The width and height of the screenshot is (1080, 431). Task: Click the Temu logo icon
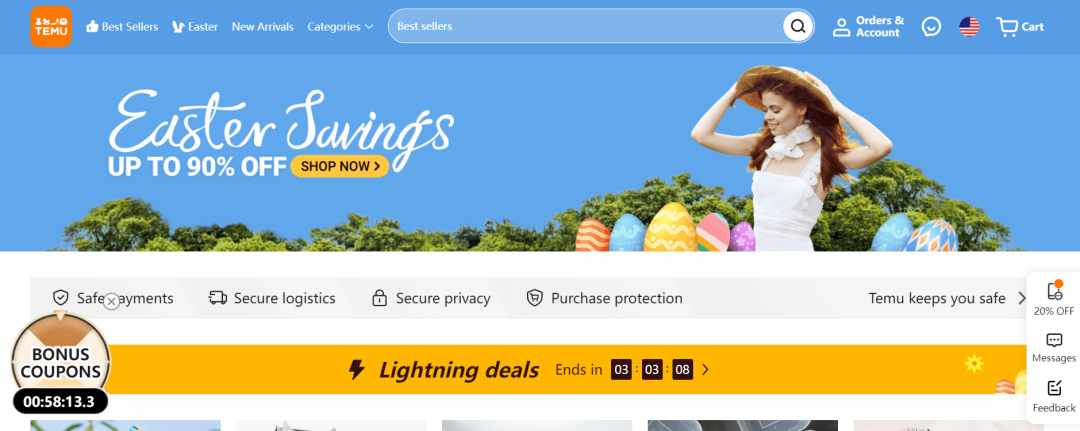click(x=51, y=27)
